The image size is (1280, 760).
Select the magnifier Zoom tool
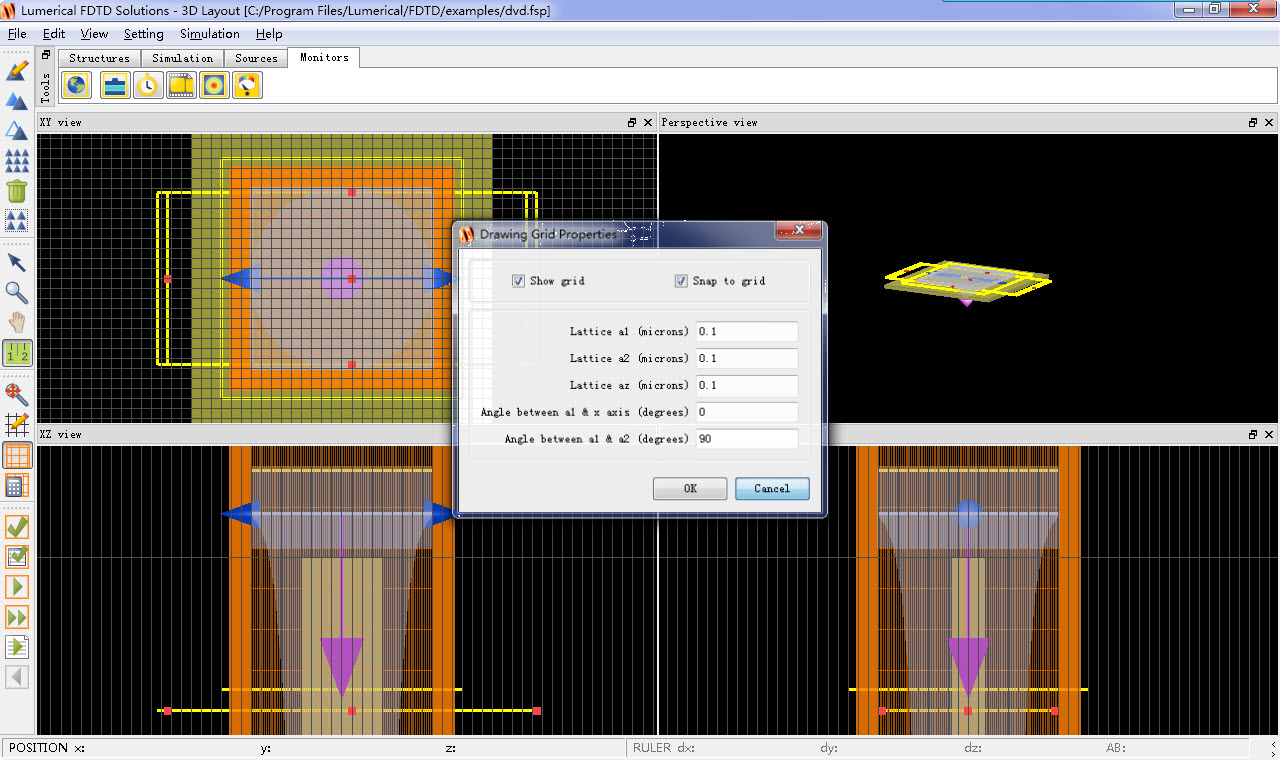(17, 293)
